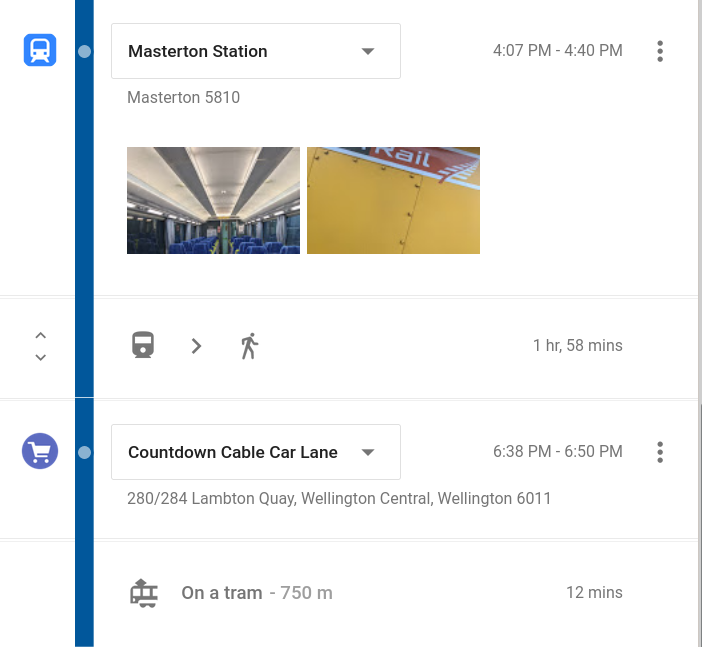The image size is (702, 647).
Task: Expand the travel segment with the up/down chevrons
Action: point(41,347)
